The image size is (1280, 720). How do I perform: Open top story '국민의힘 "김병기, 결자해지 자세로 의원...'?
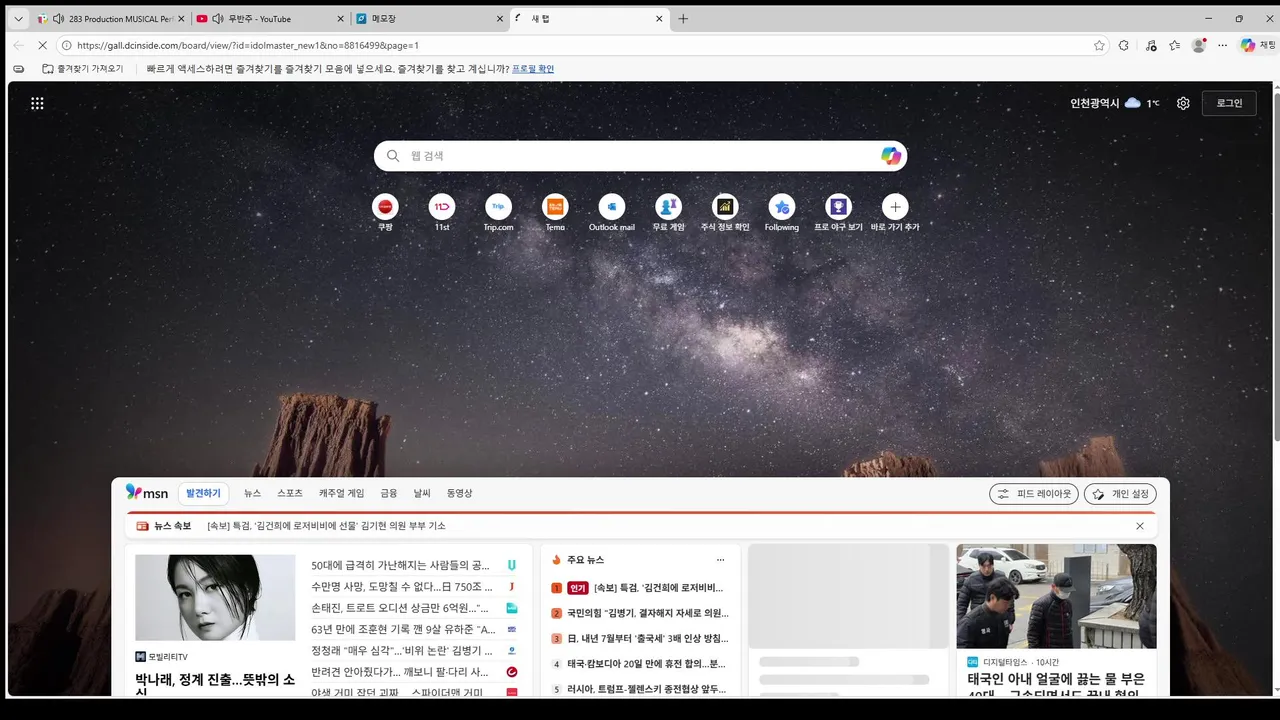tap(648, 613)
